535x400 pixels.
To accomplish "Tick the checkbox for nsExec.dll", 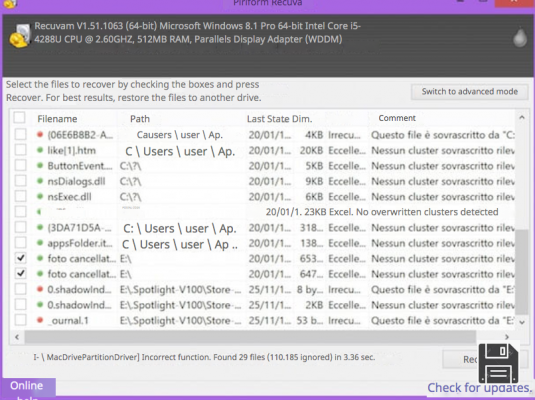I will pos(20,196).
